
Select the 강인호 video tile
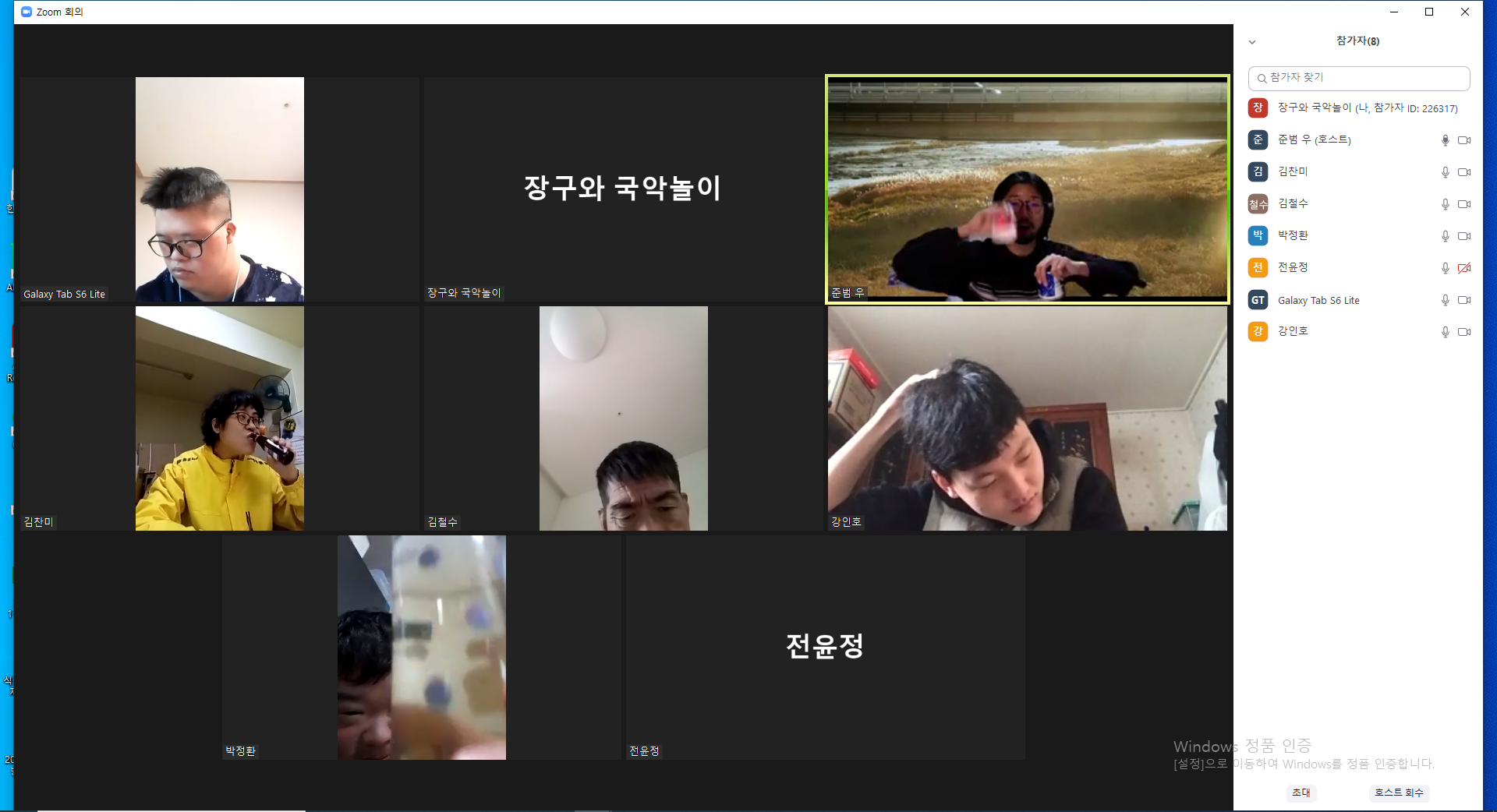1028,418
